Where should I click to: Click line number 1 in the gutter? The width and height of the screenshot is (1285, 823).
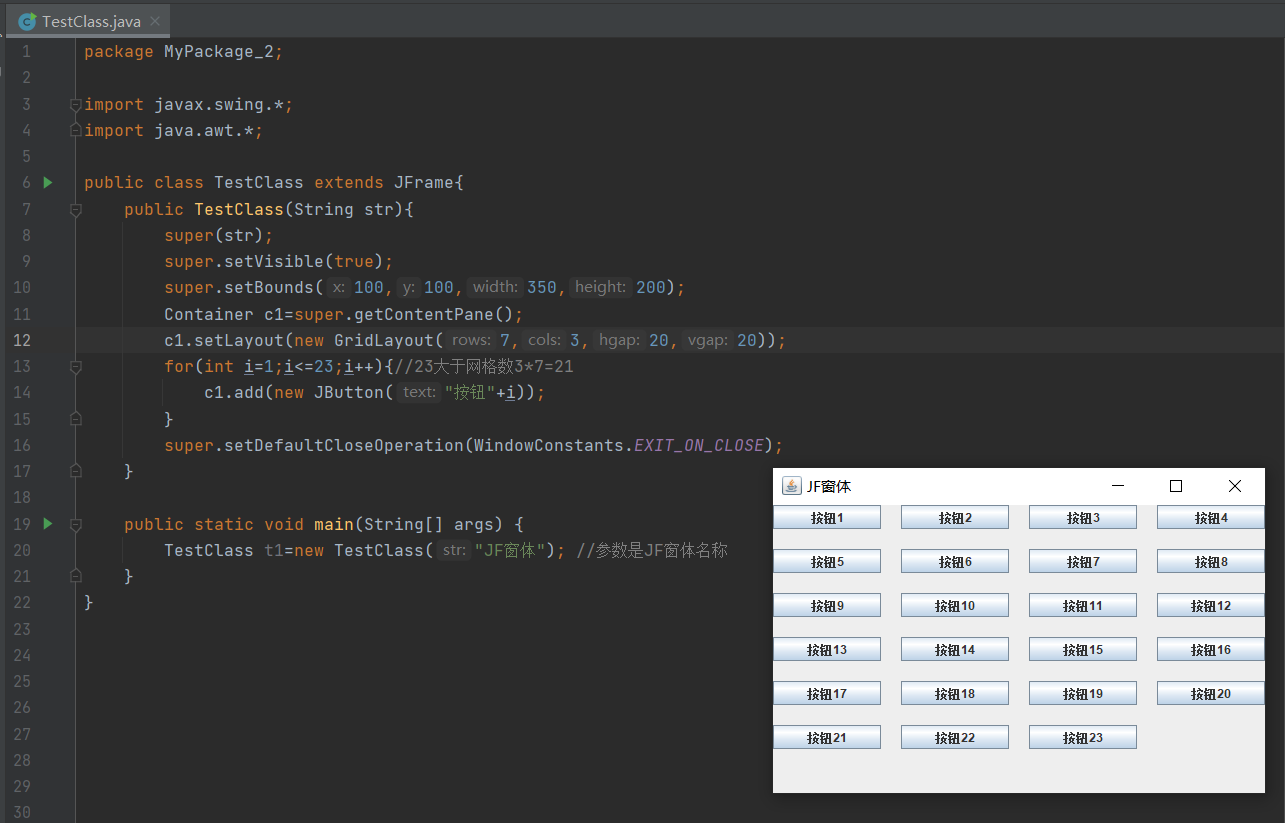pyautogui.click(x=26, y=51)
